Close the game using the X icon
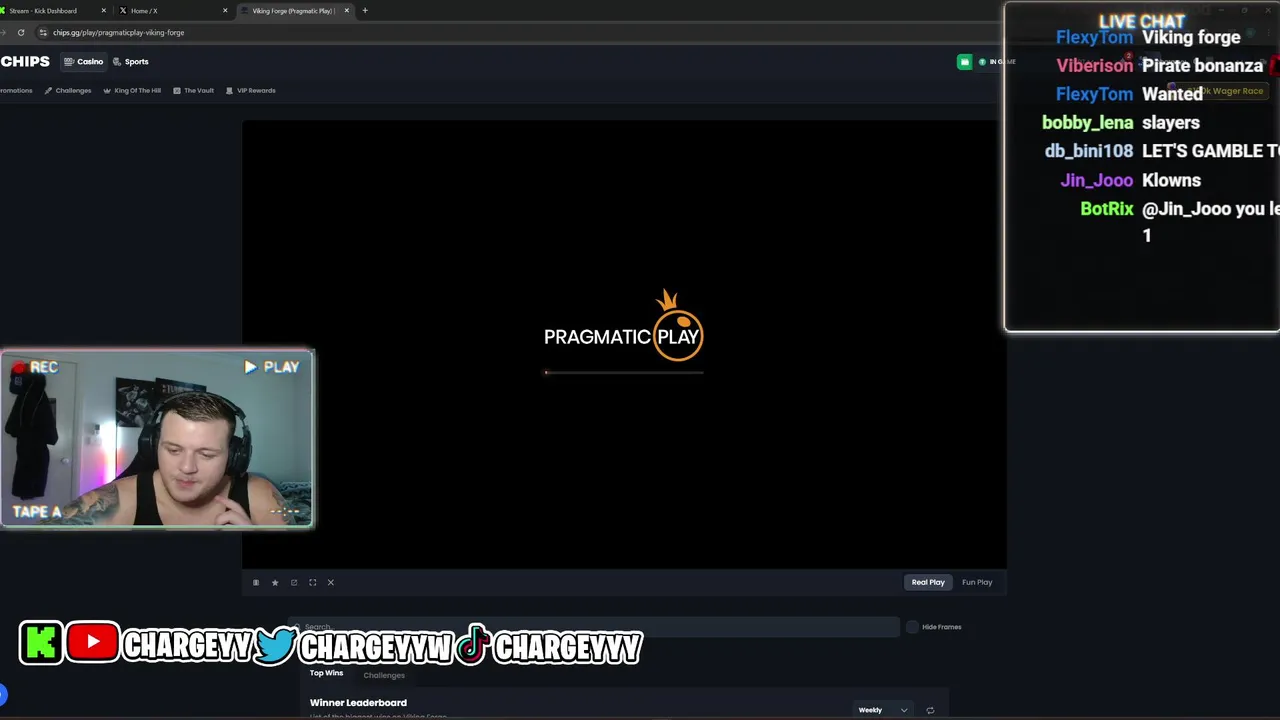This screenshot has width=1280, height=720. [331, 582]
